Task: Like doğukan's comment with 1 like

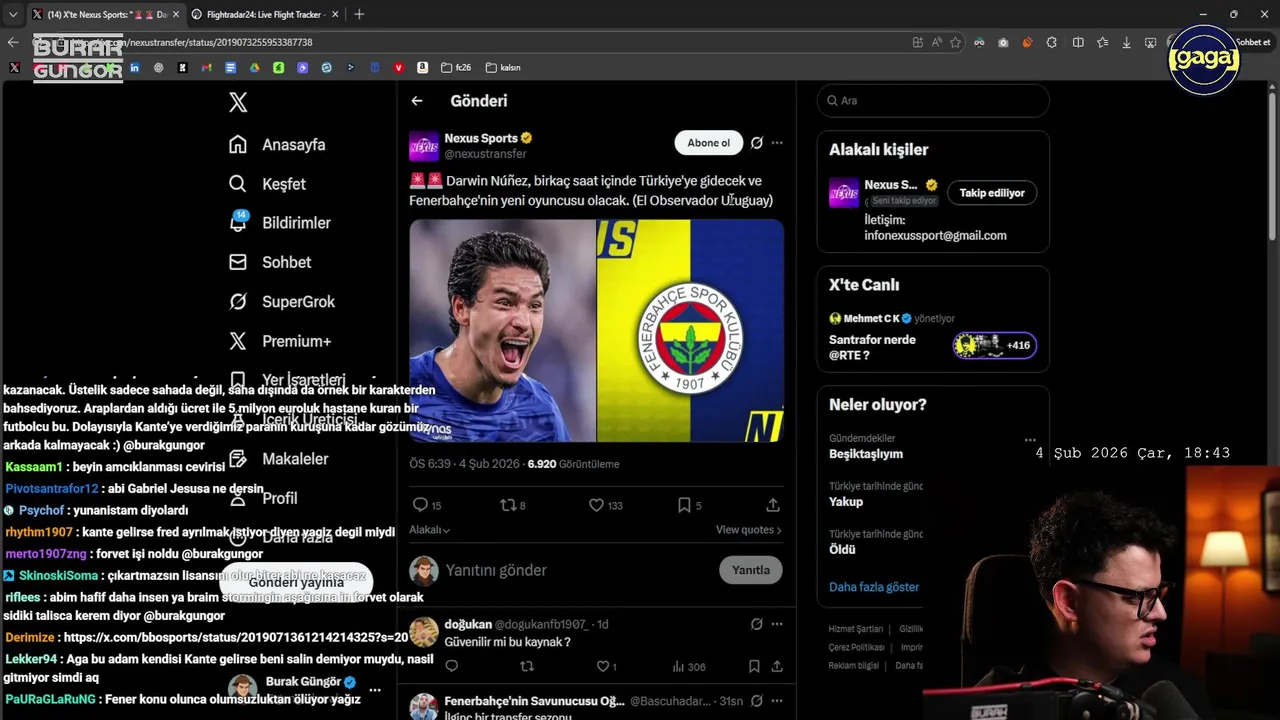Action: [x=606, y=666]
